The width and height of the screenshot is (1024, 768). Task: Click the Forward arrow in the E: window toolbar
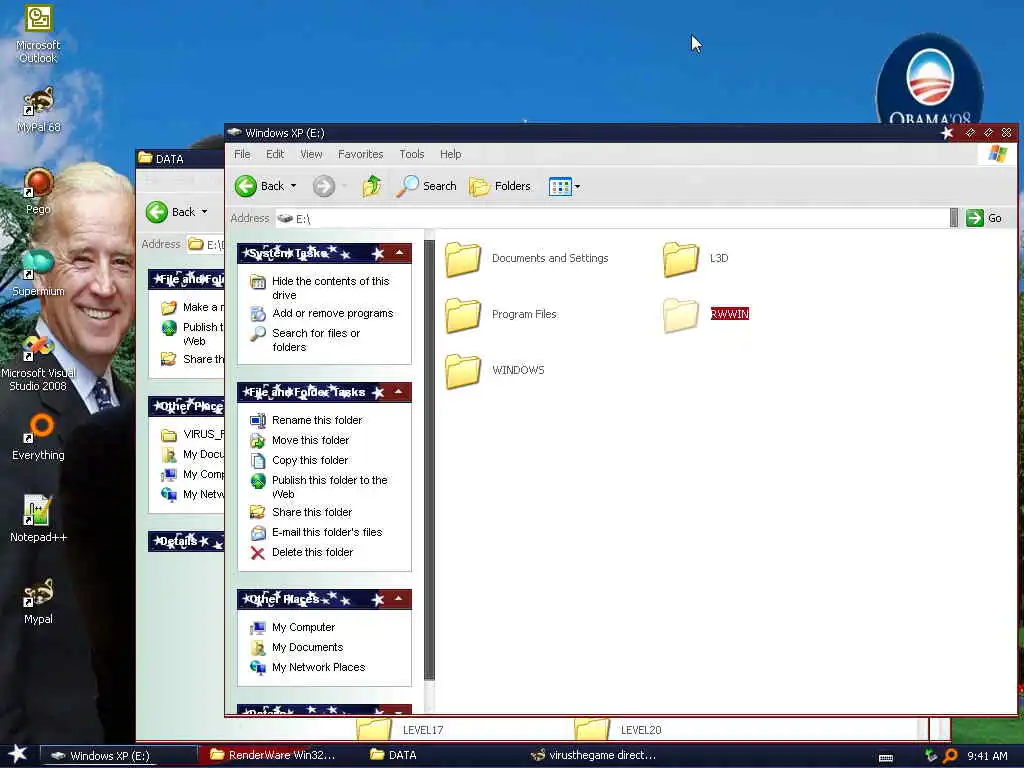point(324,186)
